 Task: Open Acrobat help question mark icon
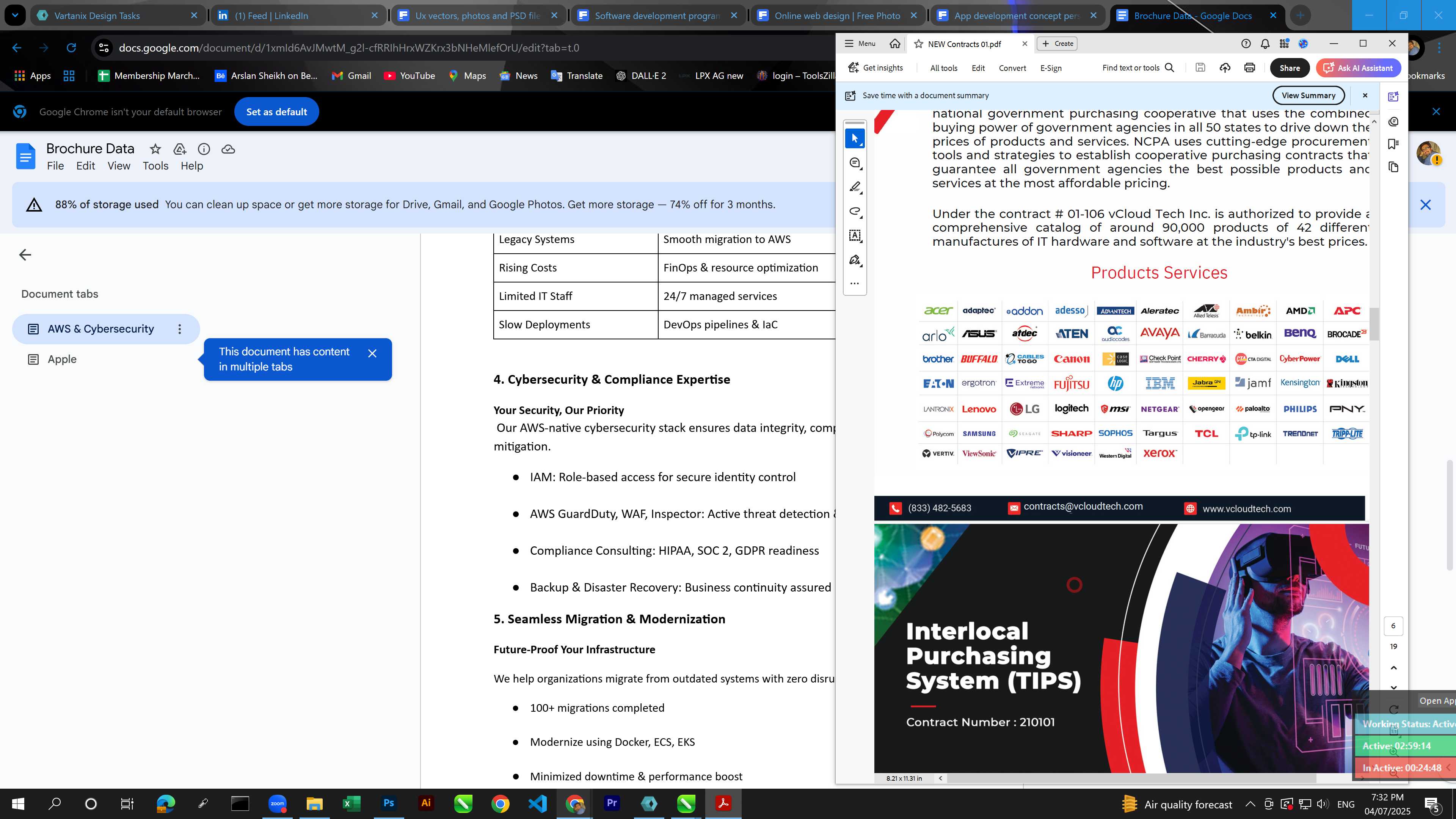coord(1246,44)
